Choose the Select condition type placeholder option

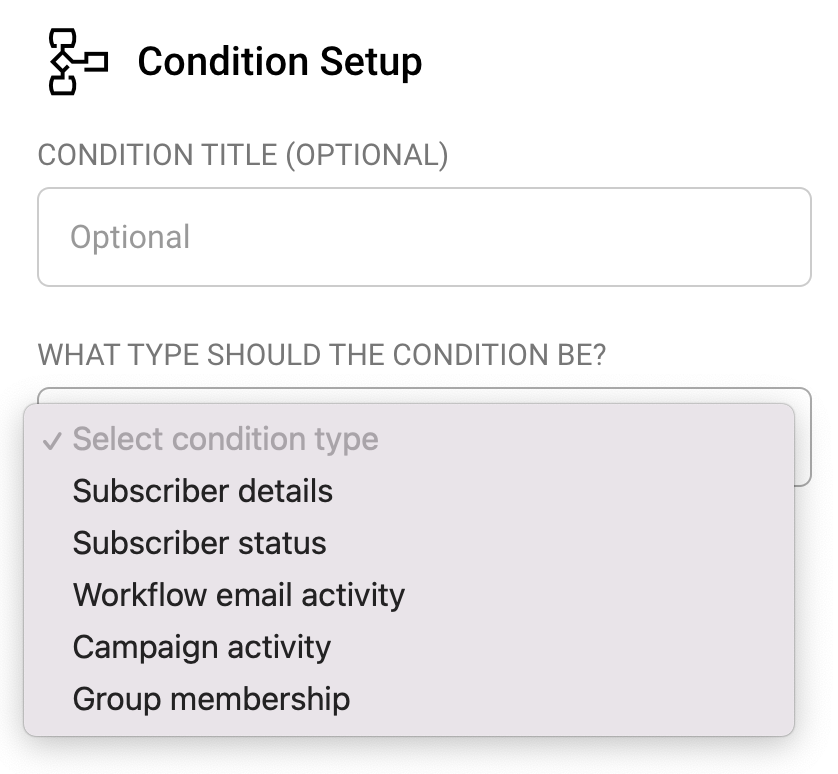pos(225,439)
